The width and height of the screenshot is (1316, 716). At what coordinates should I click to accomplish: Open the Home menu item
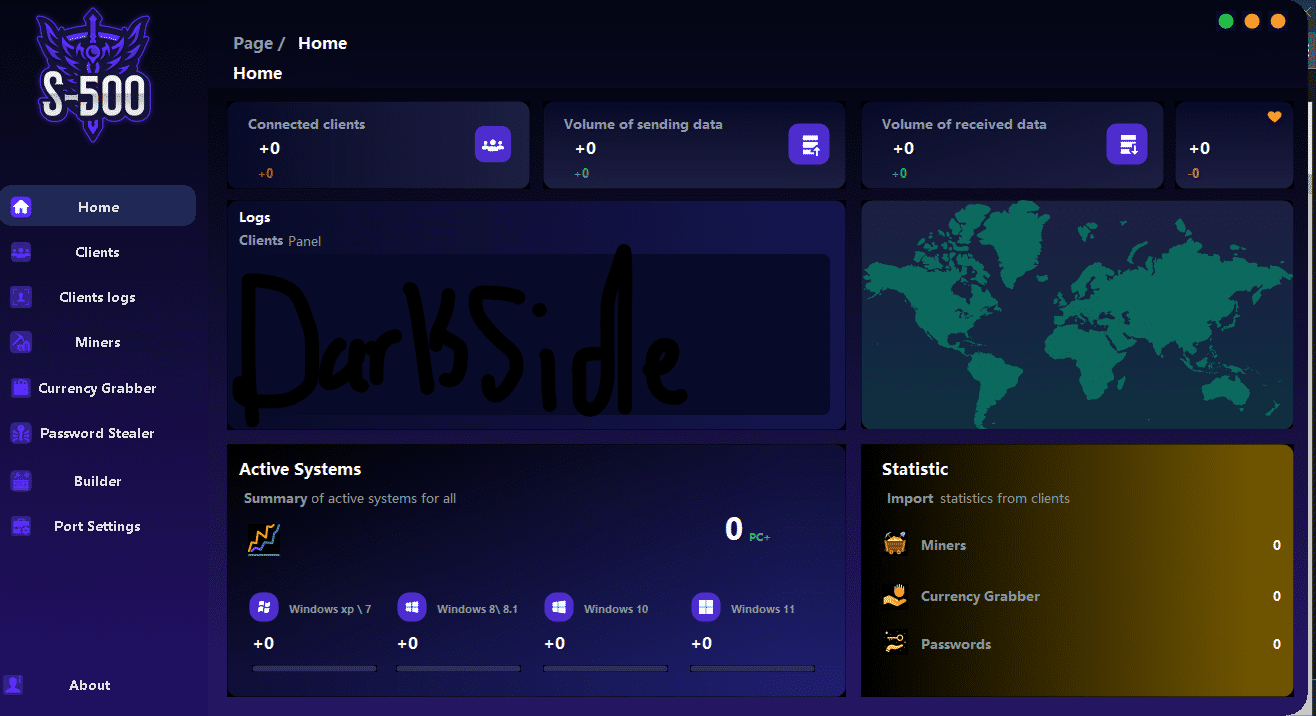pyautogui.click(x=98, y=206)
